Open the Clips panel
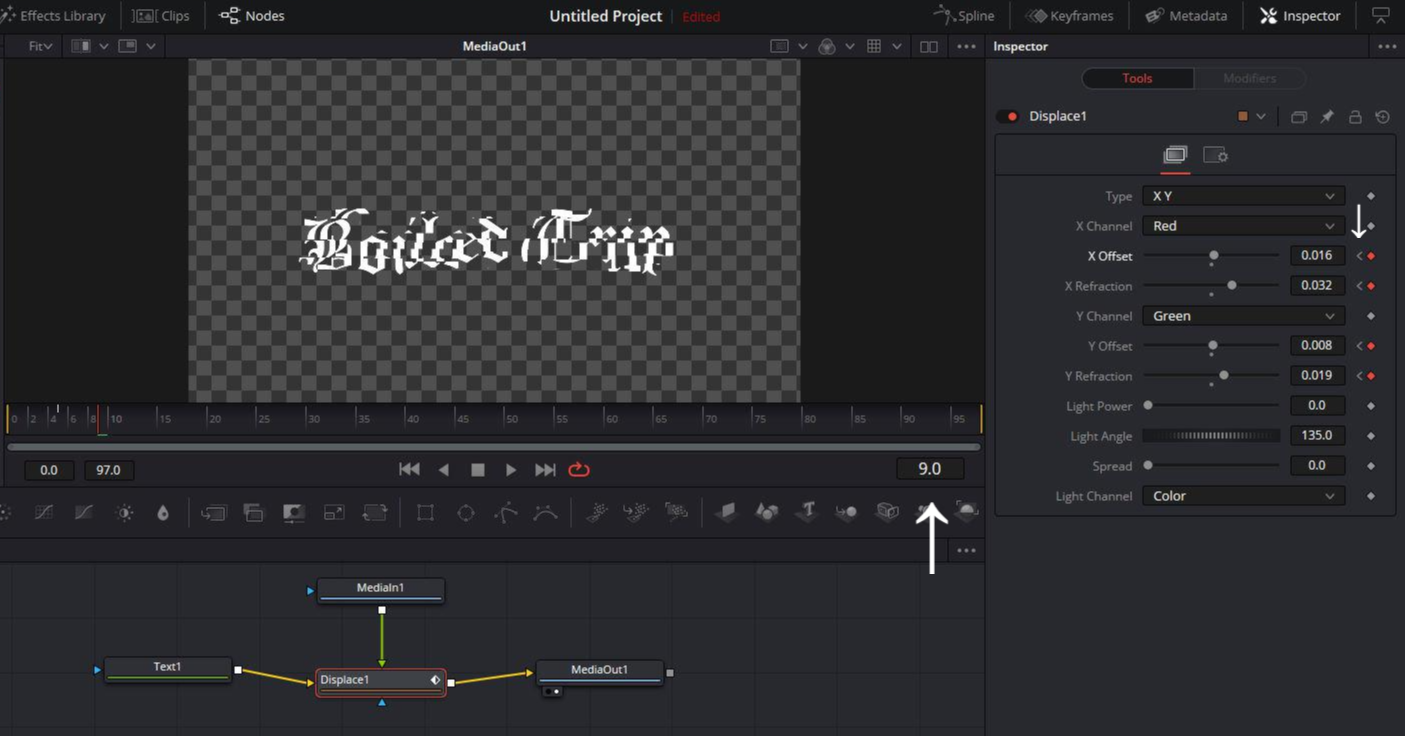This screenshot has height=736, width=1405. 161,16
